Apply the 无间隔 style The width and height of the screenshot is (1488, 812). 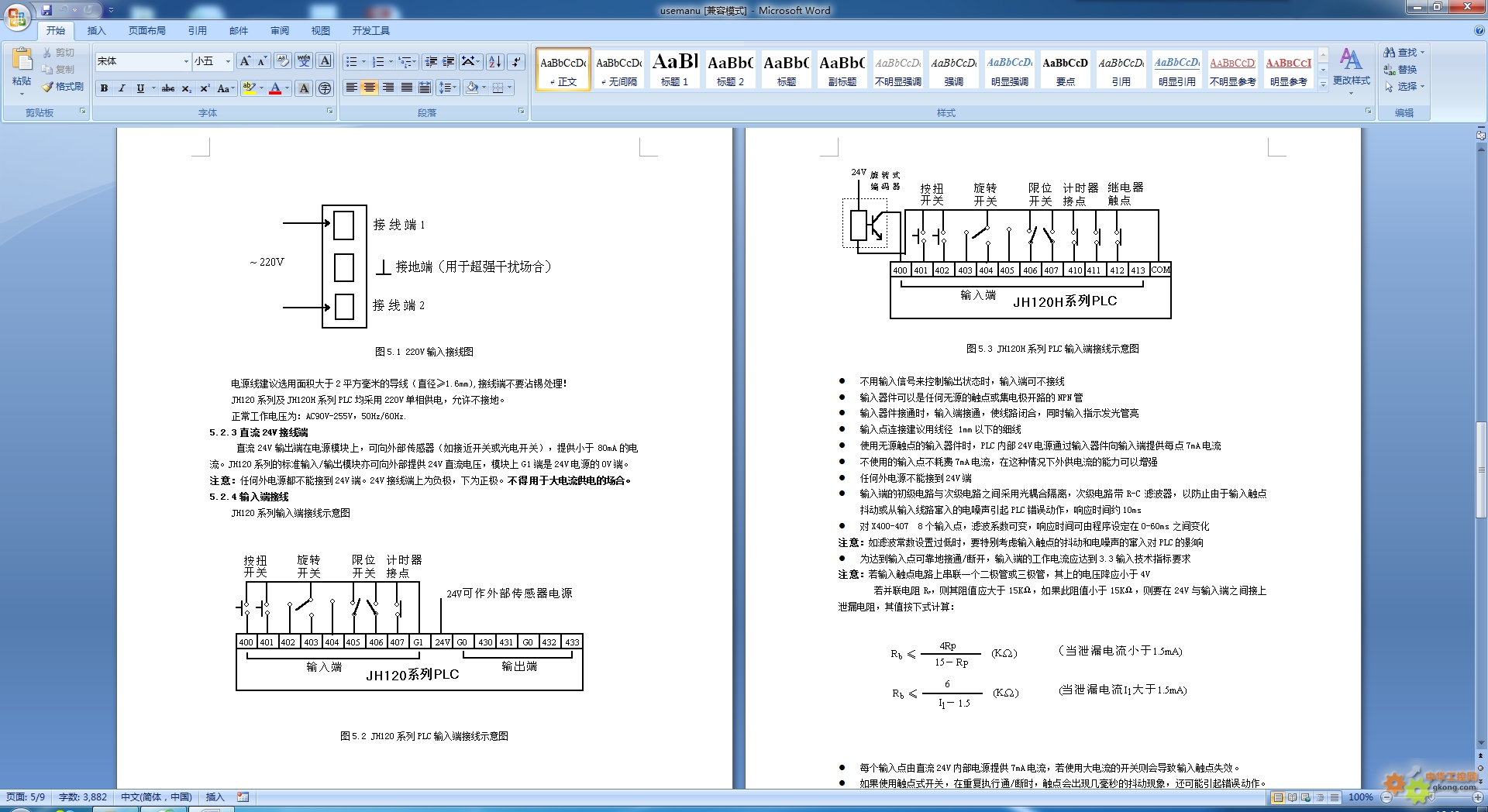[x=618, y=70]
